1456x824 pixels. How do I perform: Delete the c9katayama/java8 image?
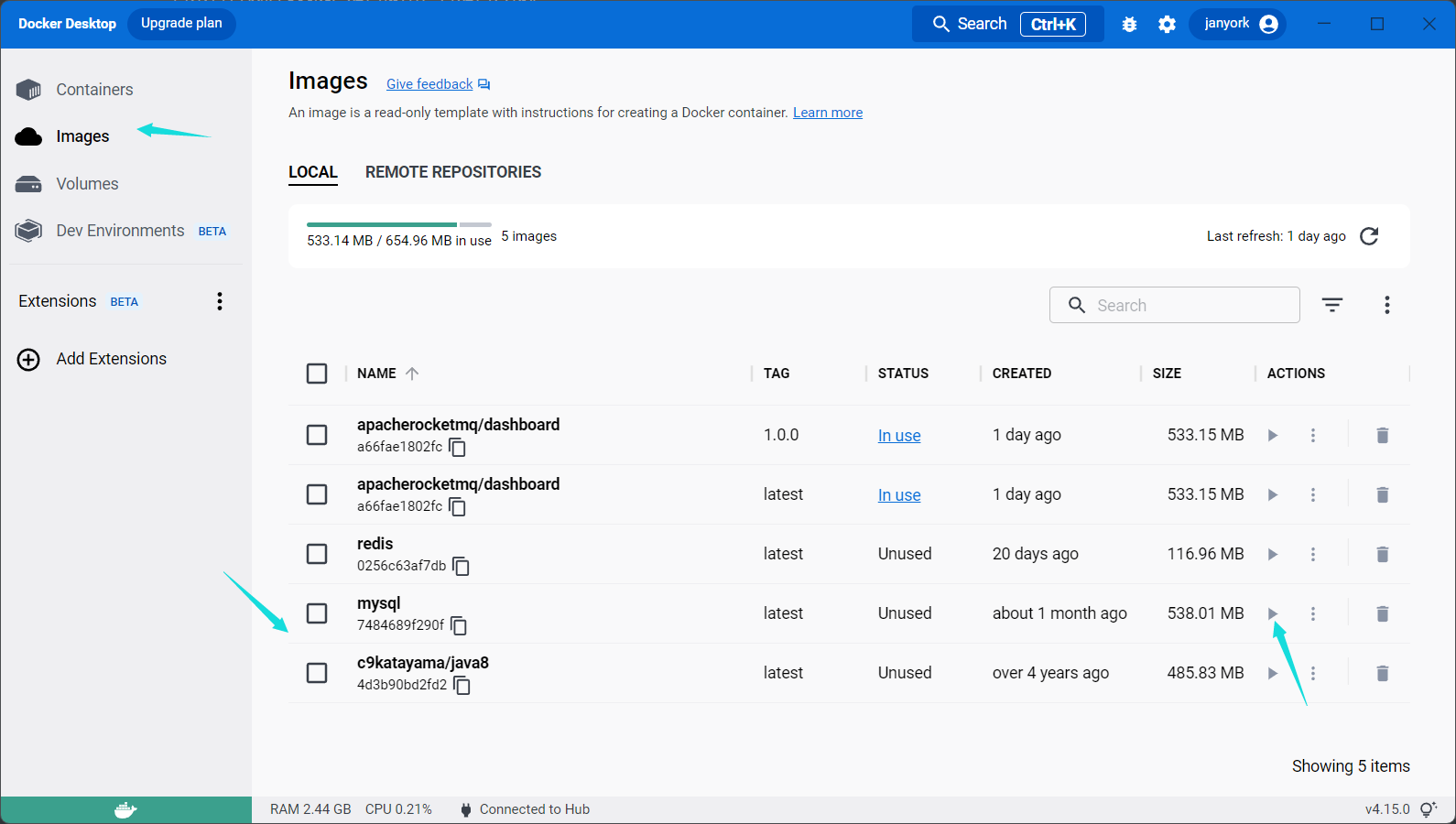1383,674
